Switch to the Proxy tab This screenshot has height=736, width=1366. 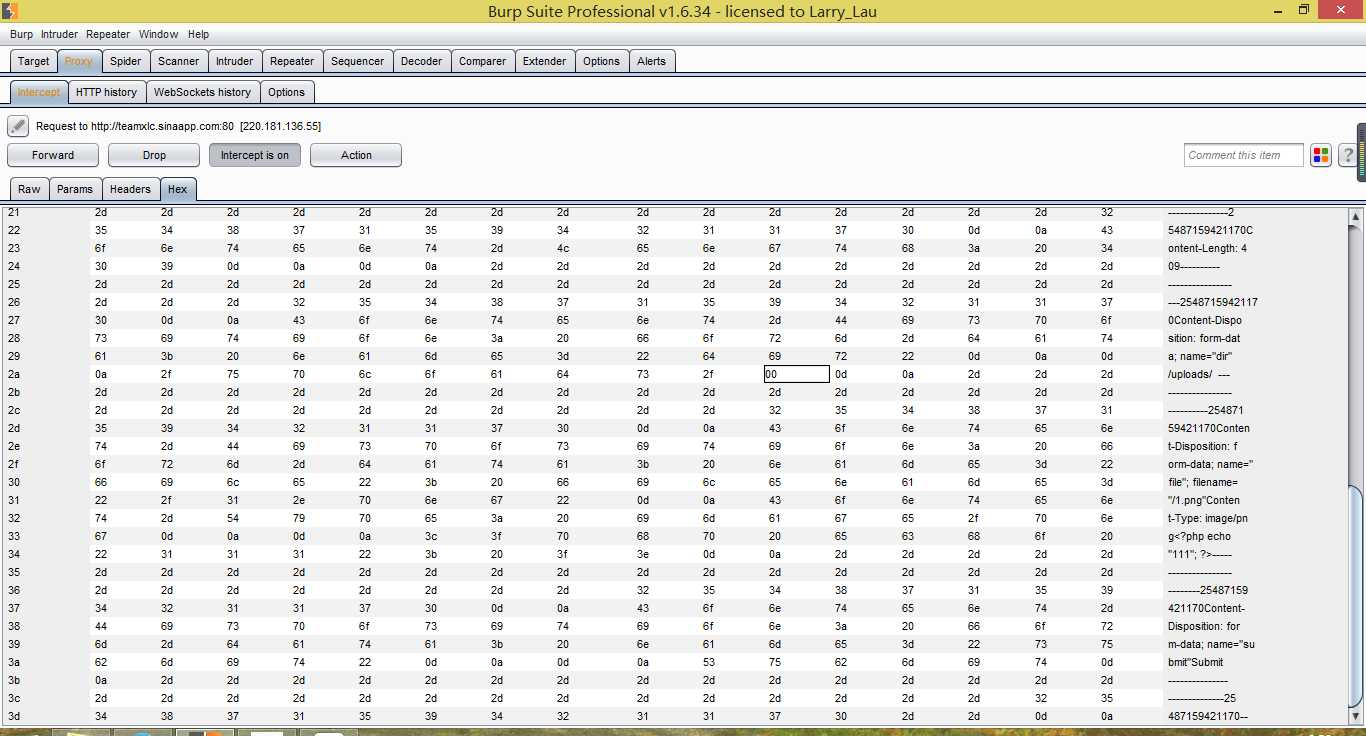click(x=79, y=61)
